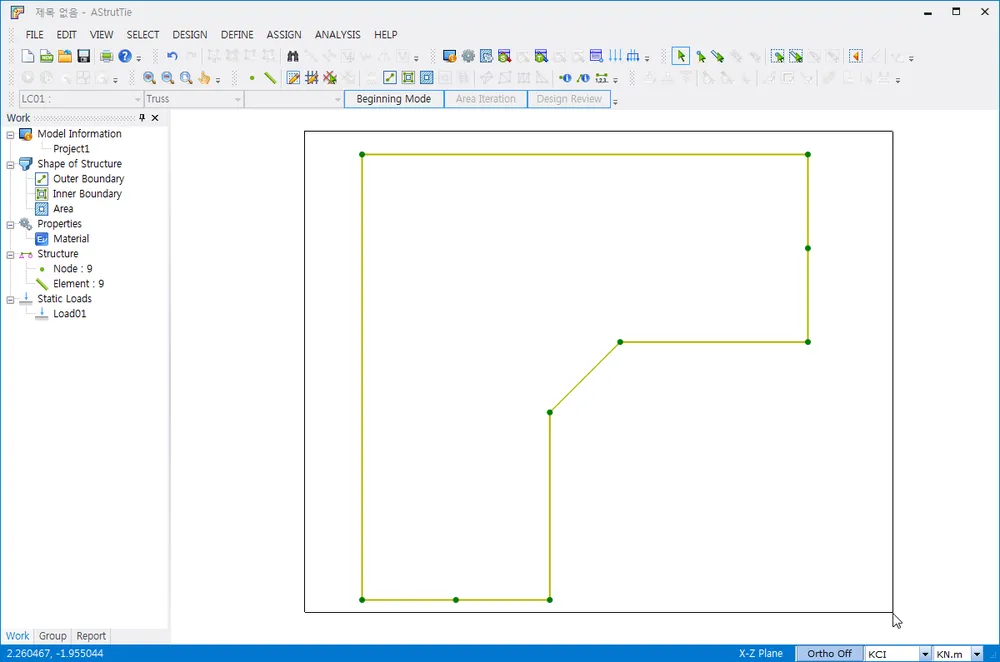The height and width of the screenshot is (662, 1000).
Task: Open the SELECT menu
Action: coord(143,34)
